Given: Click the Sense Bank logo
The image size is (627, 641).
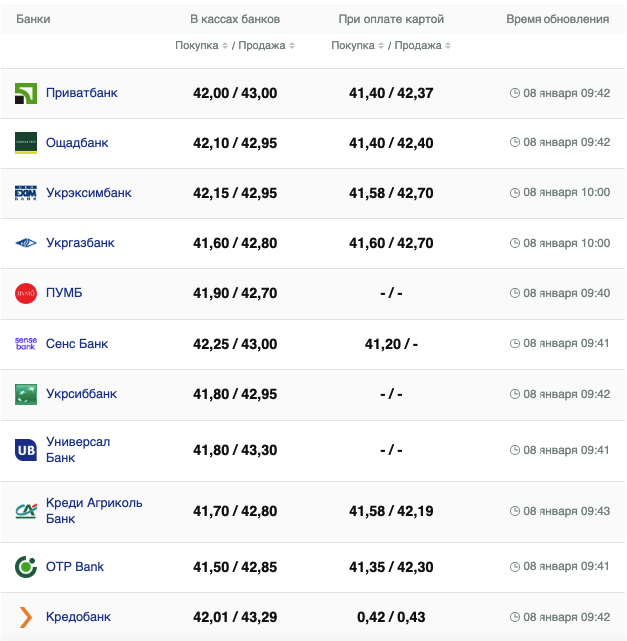Looking at the screenshot, I should tap(26, 344).
